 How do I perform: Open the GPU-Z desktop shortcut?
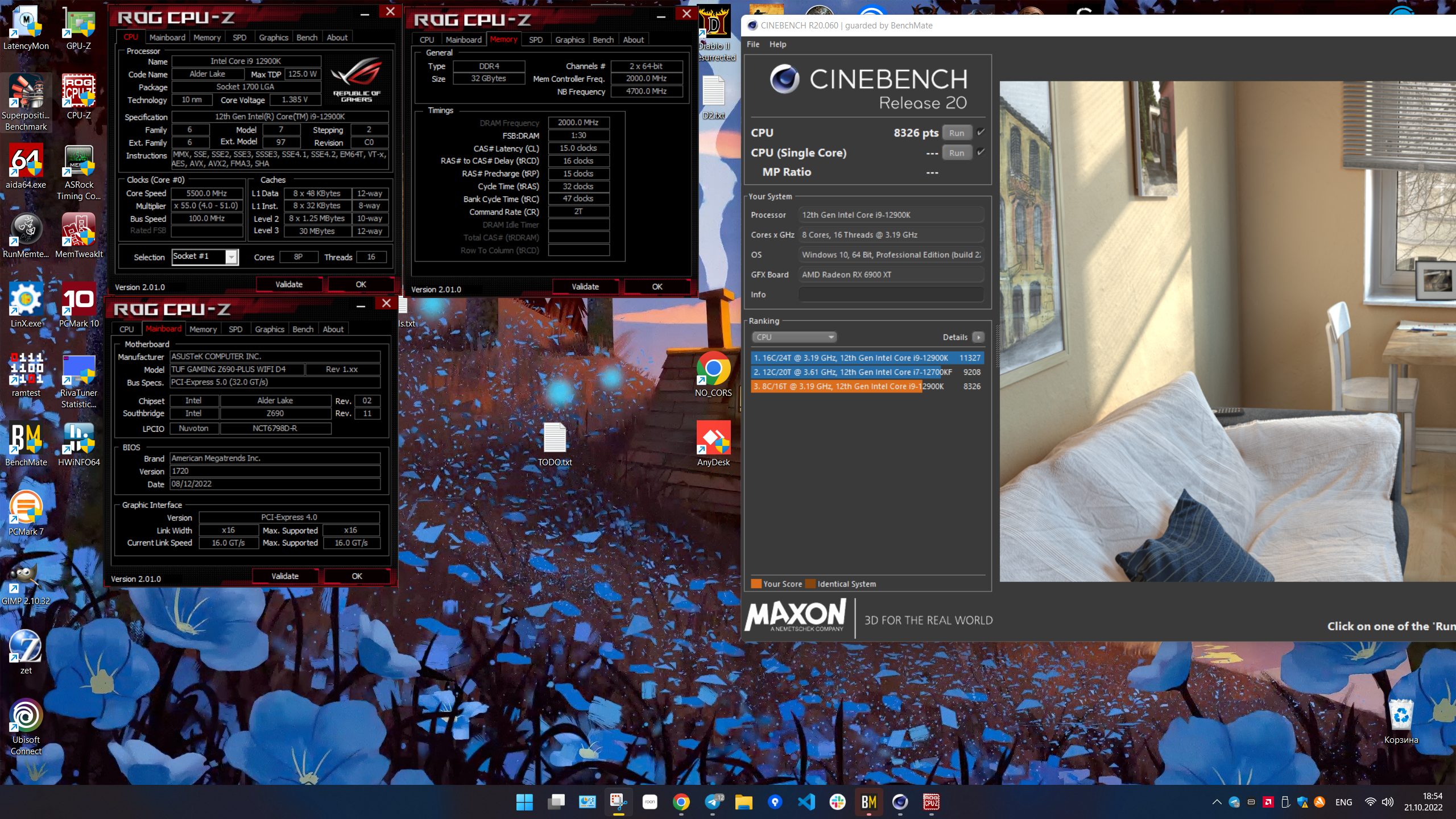coord(78,27)
